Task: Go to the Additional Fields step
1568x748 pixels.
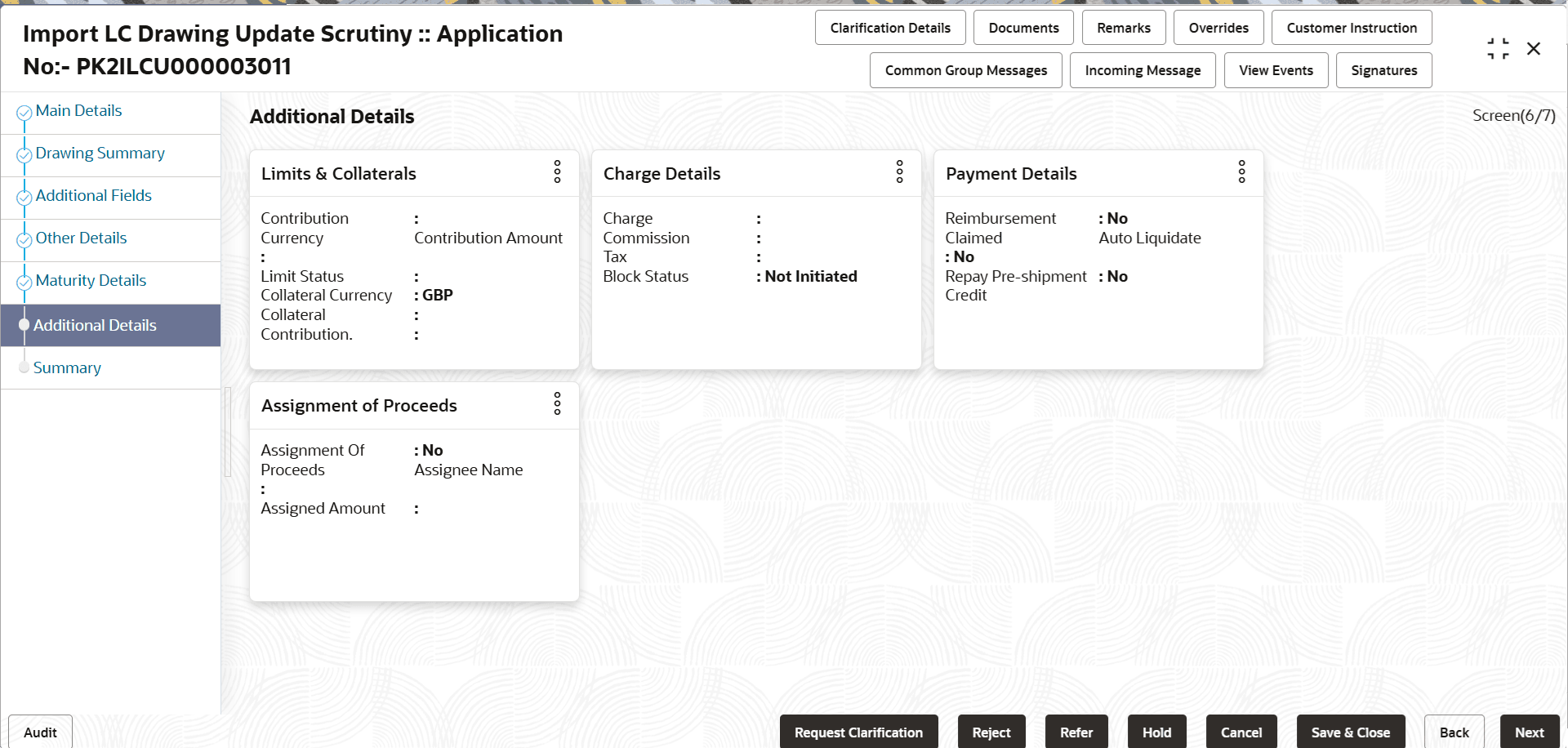Action: coord(93,196)
